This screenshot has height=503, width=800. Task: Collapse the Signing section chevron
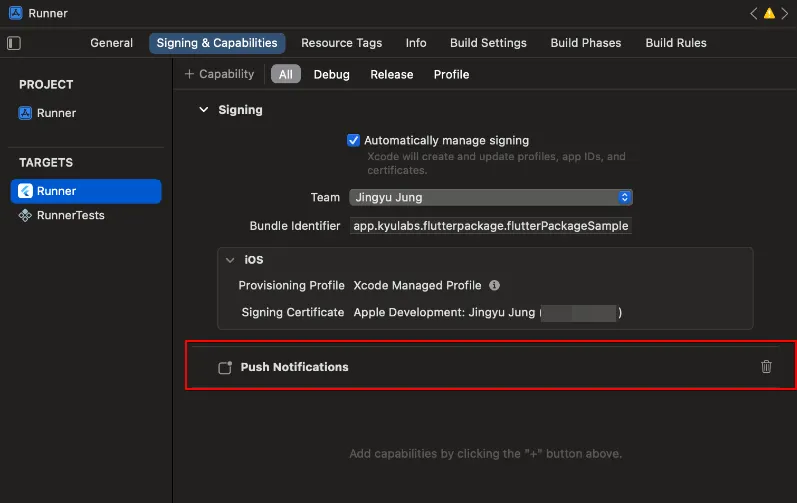click(x=204, y=110)
